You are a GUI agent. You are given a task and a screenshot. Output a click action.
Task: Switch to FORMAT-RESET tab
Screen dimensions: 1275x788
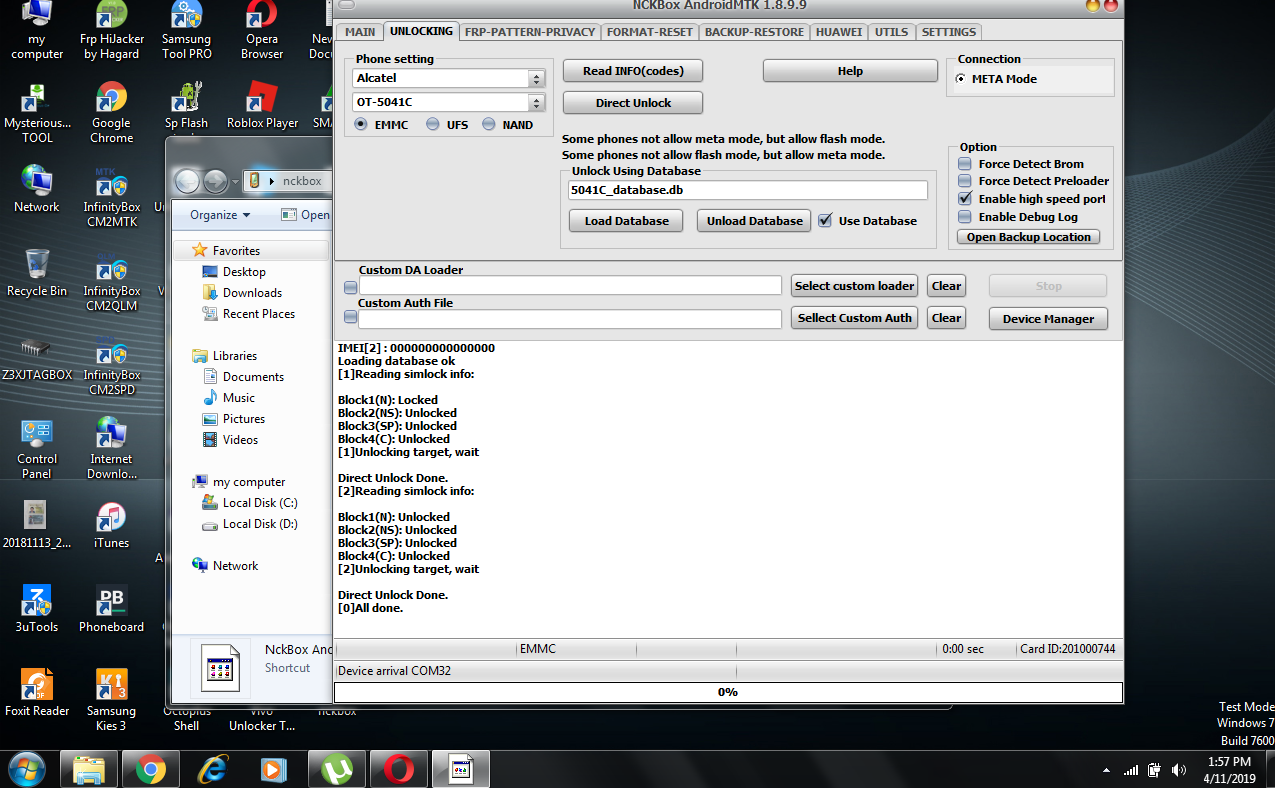click(650, 32)
